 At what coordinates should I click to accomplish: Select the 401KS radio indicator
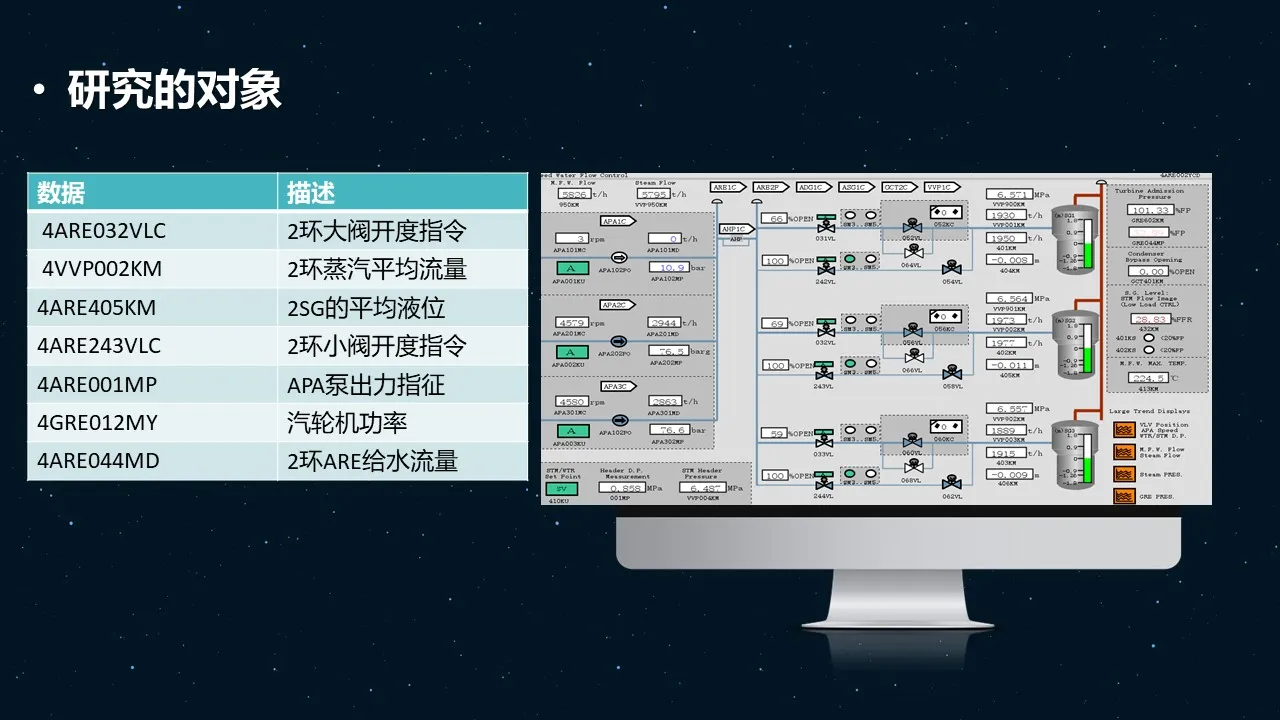click(x=1149, y=338)
